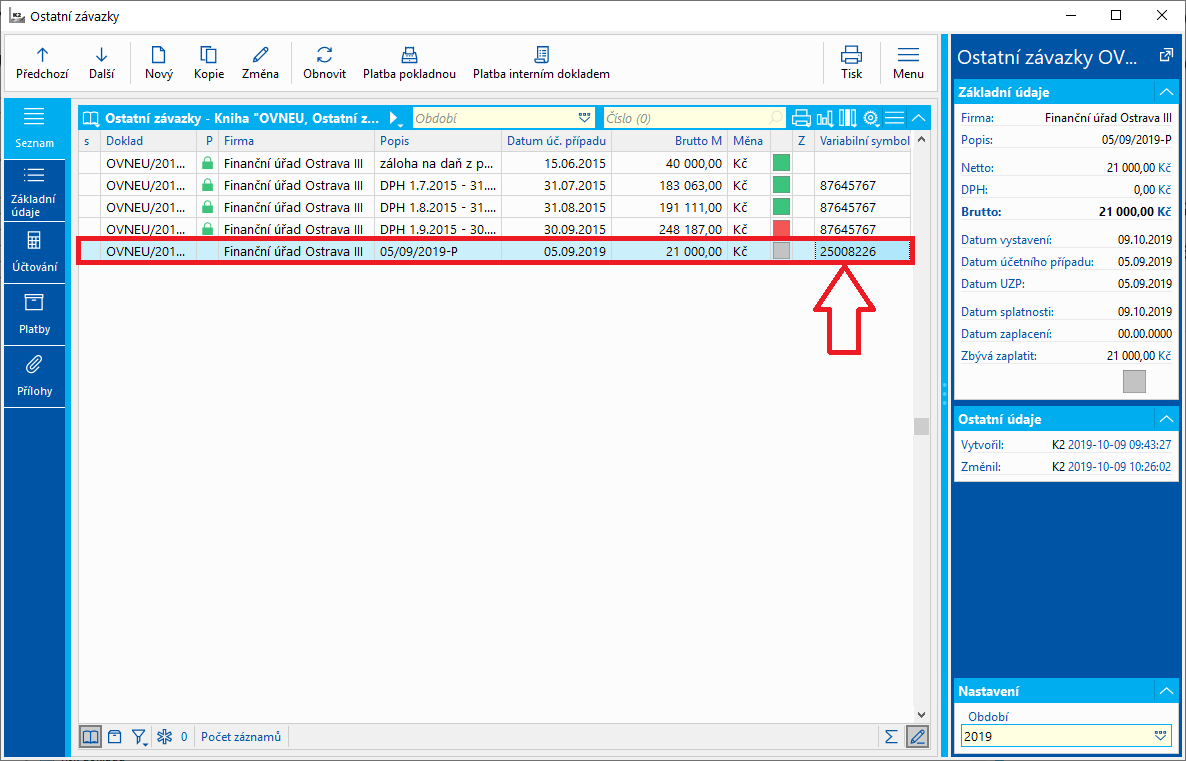
Task: Maximize the Ostatní závazky window
Action: 1116,15
